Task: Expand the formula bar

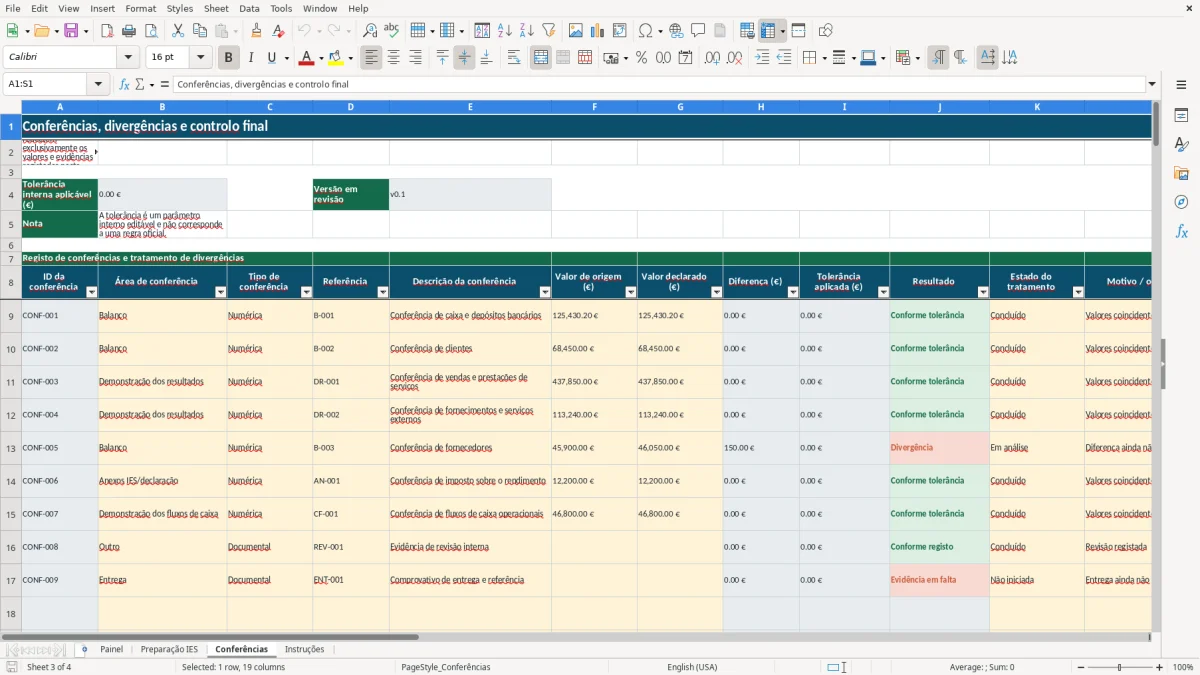Action: 1153,84
